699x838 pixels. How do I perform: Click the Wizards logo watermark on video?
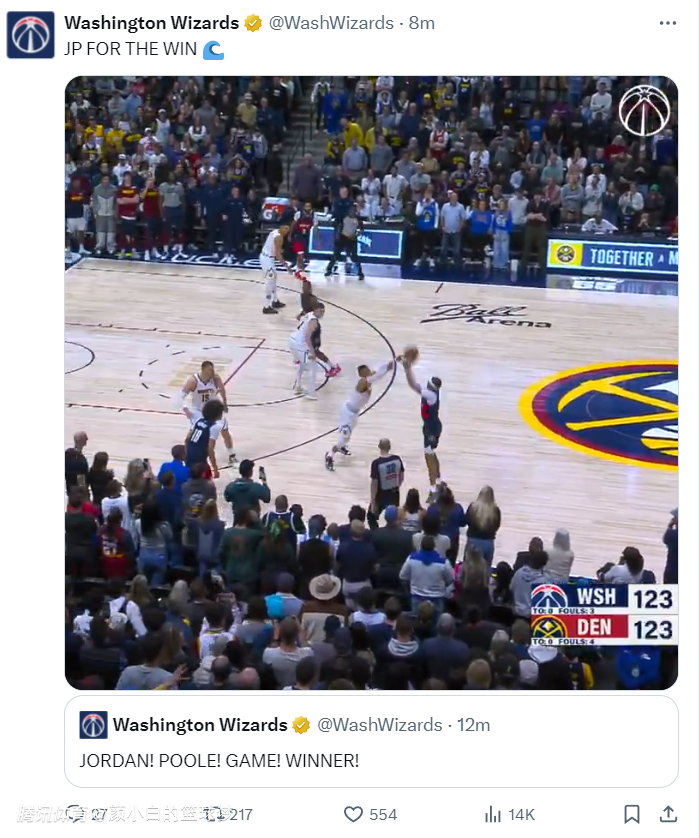(644, 111)
